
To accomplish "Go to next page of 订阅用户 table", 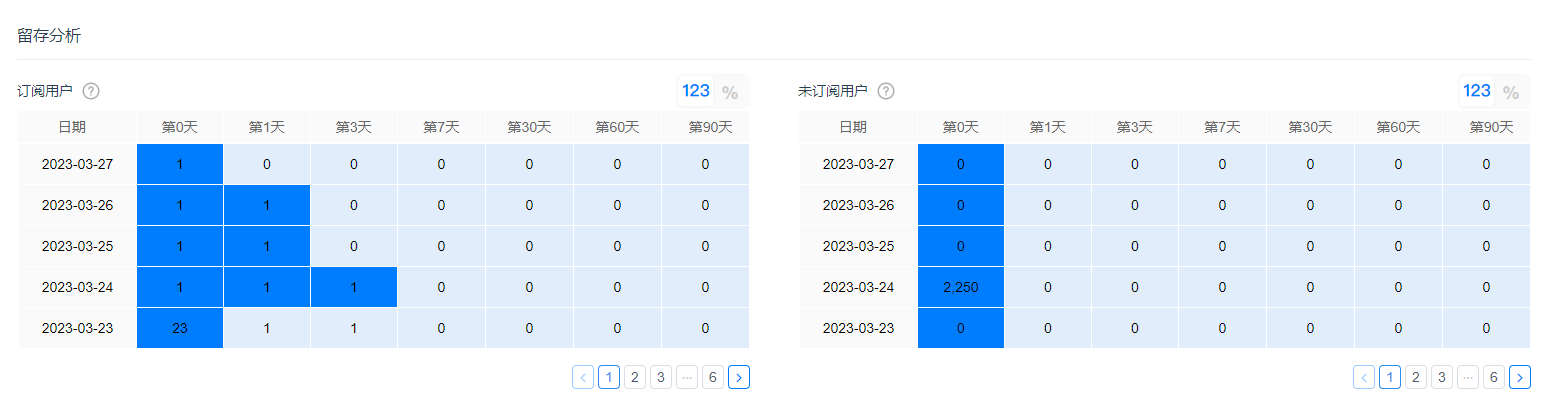I will (x=739, y=377).
